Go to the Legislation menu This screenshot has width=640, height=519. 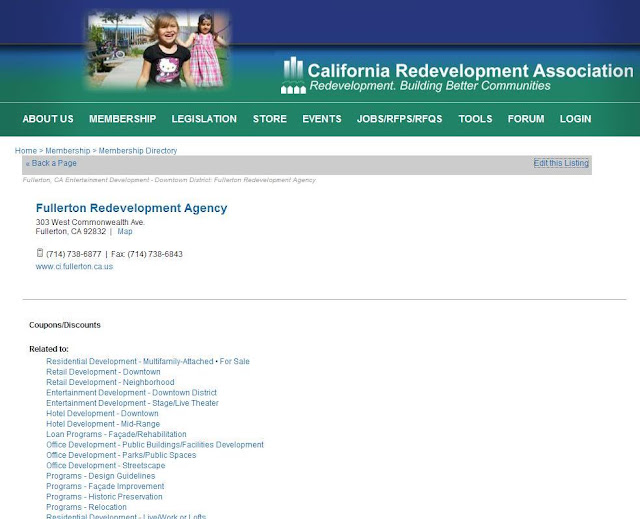click(x=204, y=119)
